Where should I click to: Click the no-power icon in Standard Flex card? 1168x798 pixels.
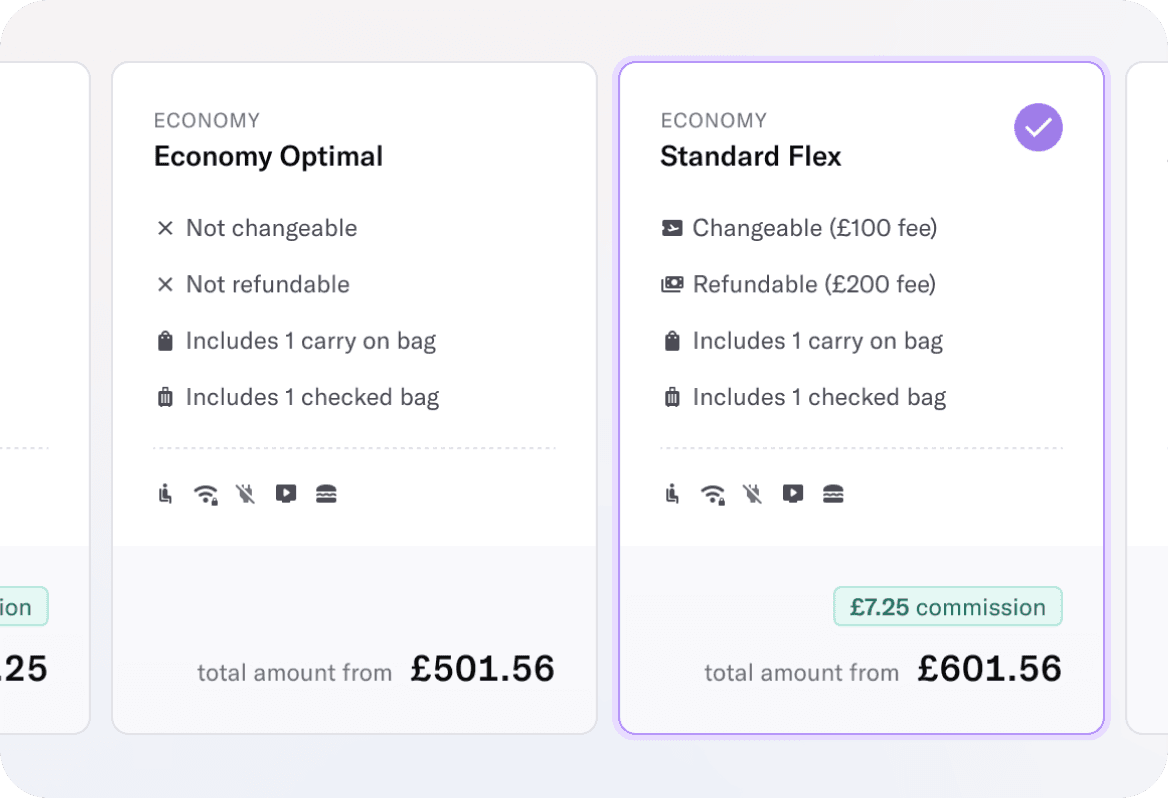tap(752, 493)
